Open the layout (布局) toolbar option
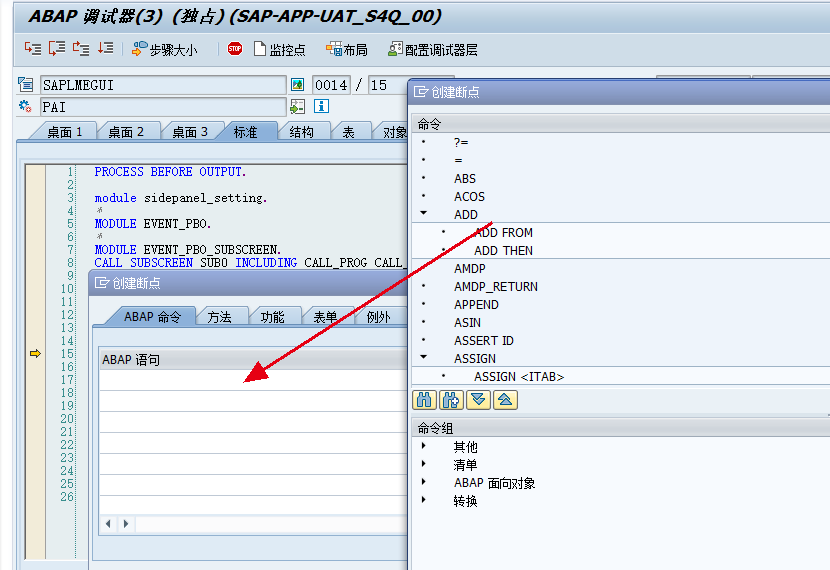The image size is (830, 570). (347, 49)
